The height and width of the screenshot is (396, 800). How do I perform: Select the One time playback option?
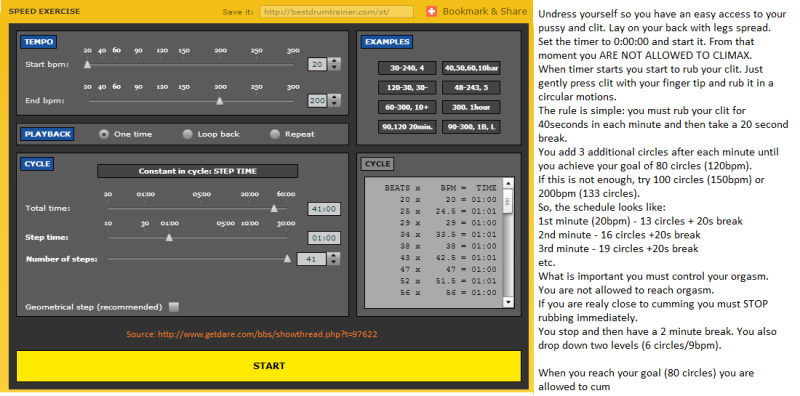(104, 134)
